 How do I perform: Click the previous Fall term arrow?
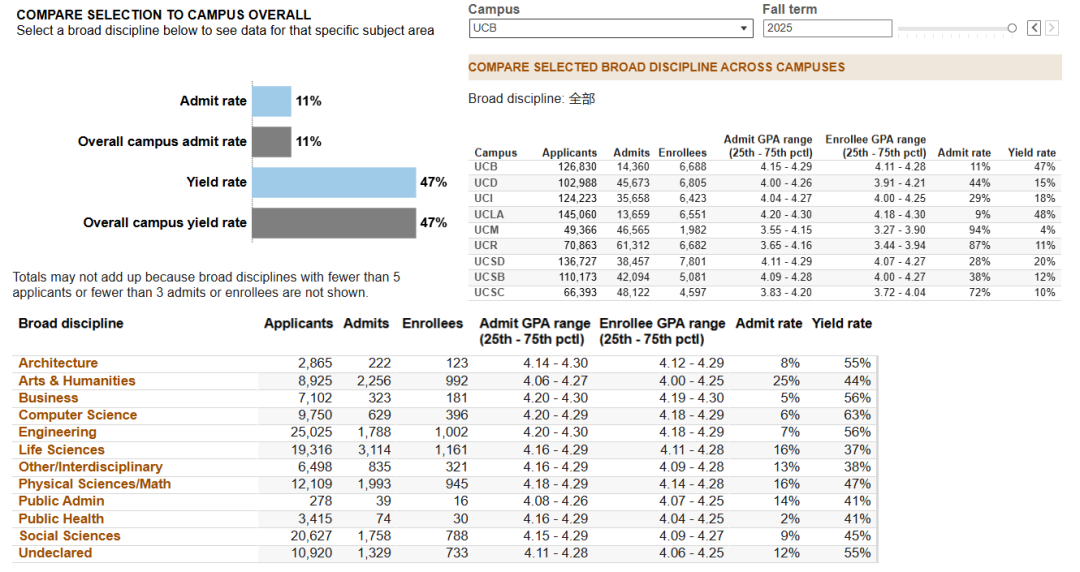click(x=1034, y=28)
